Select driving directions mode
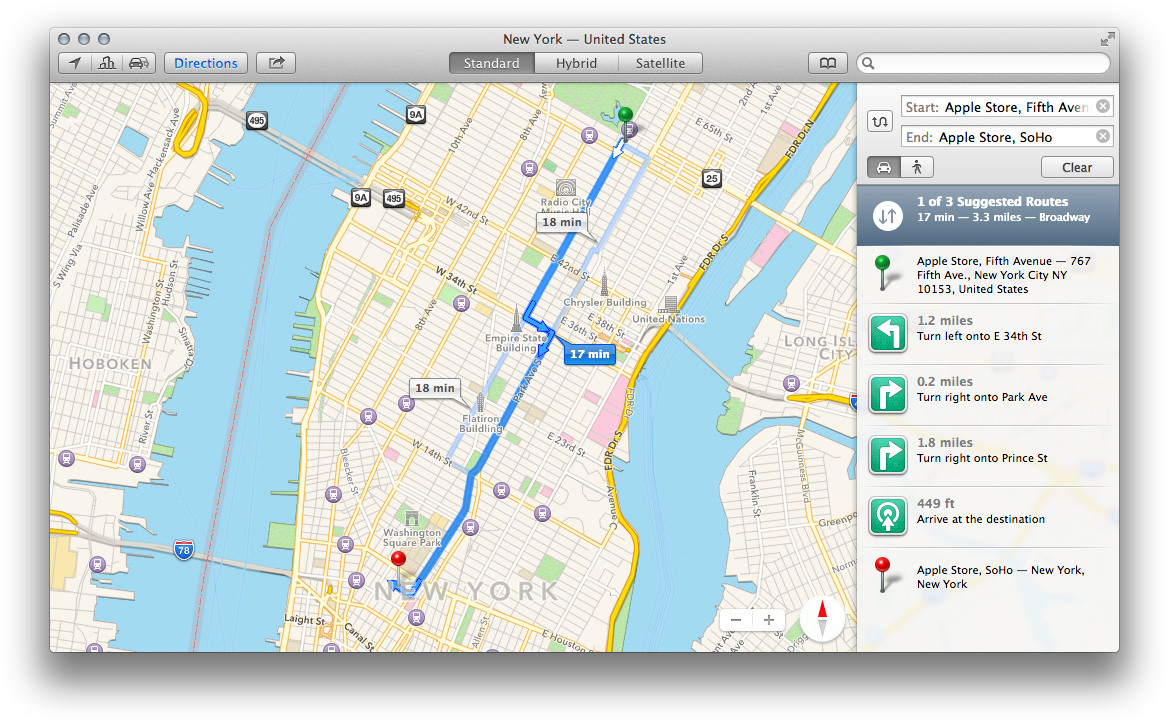This screenshot has height=723, width=1168. [883, 167]
